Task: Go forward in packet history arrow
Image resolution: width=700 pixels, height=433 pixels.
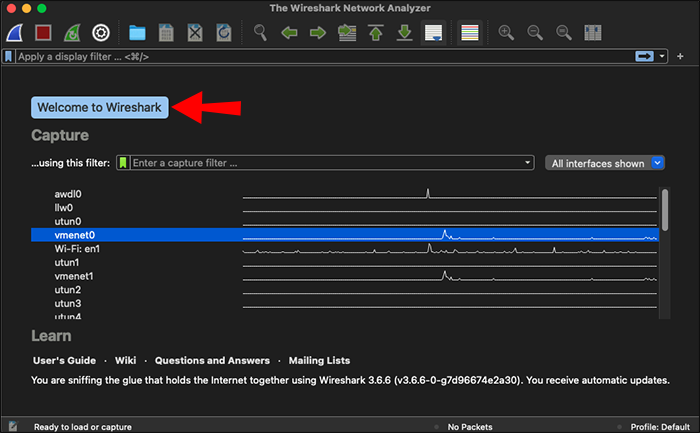Action: 318,33
